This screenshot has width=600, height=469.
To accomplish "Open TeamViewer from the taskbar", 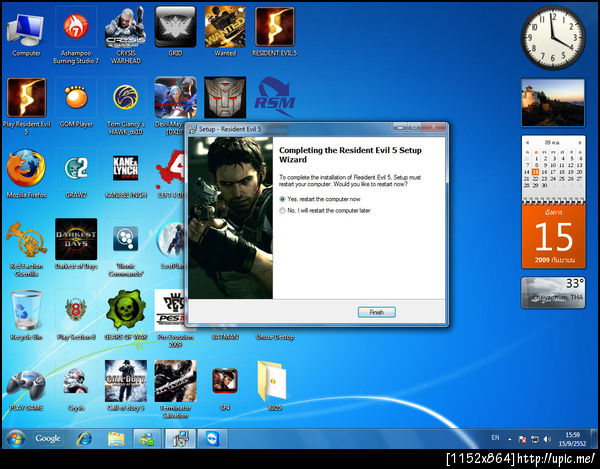I will click(x=213, y=438).
